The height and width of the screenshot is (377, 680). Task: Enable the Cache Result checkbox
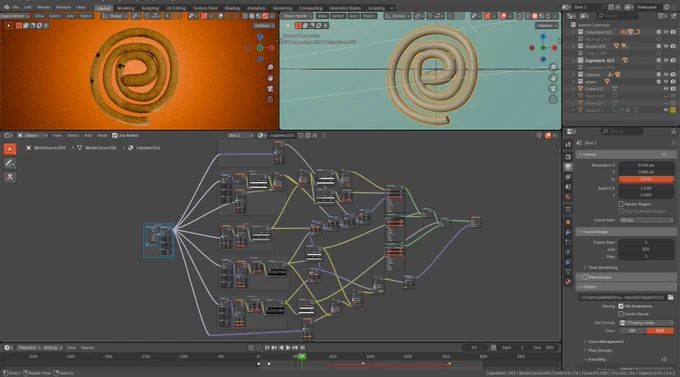coord(621,314)
